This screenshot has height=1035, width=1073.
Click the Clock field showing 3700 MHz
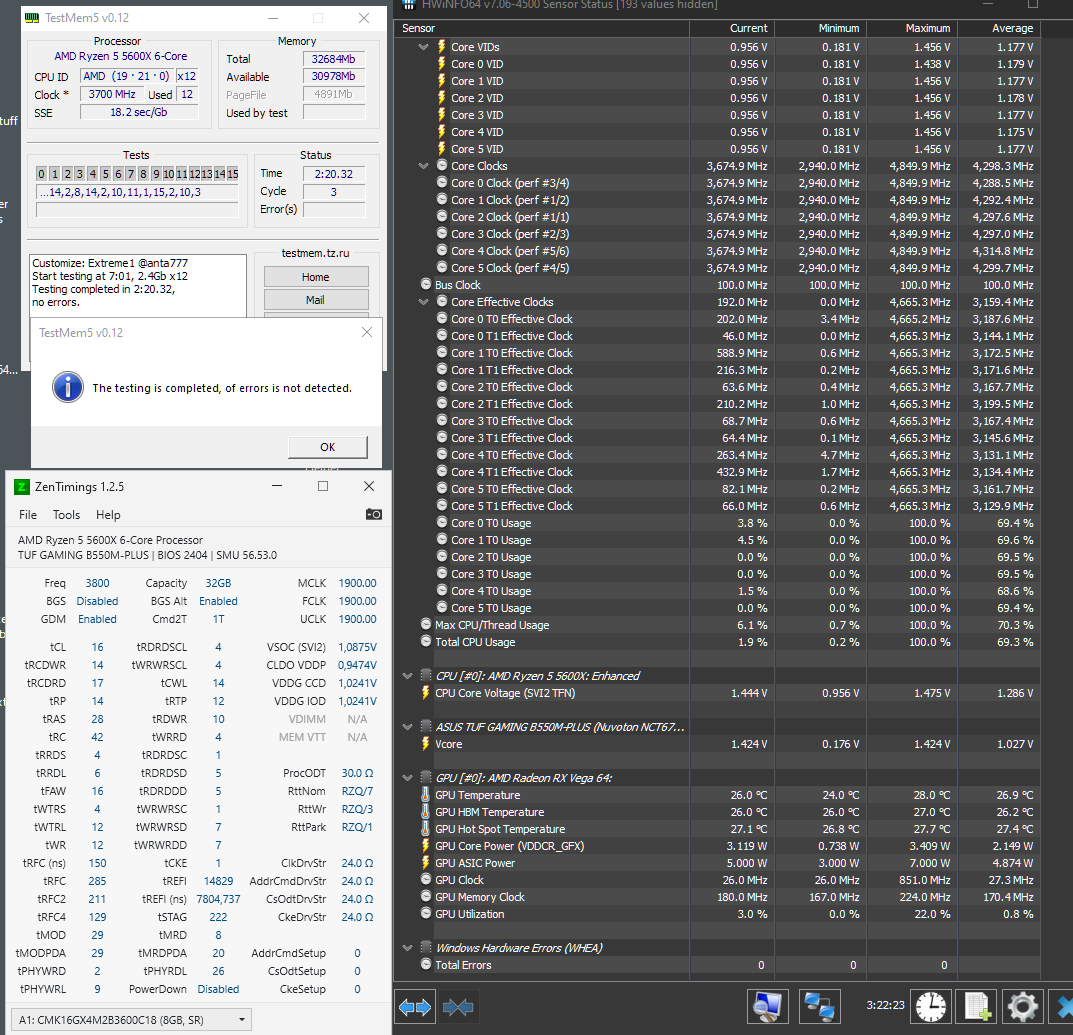pos(112,94)
